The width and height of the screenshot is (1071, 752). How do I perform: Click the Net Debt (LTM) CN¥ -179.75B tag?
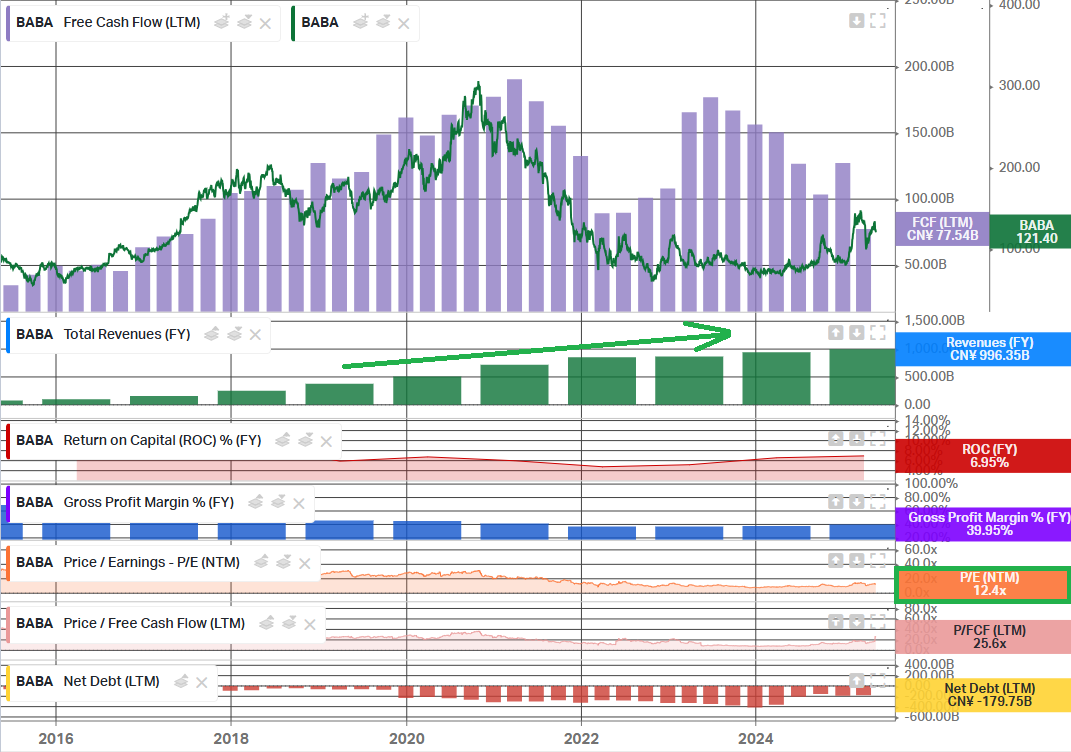coord(983,695)
